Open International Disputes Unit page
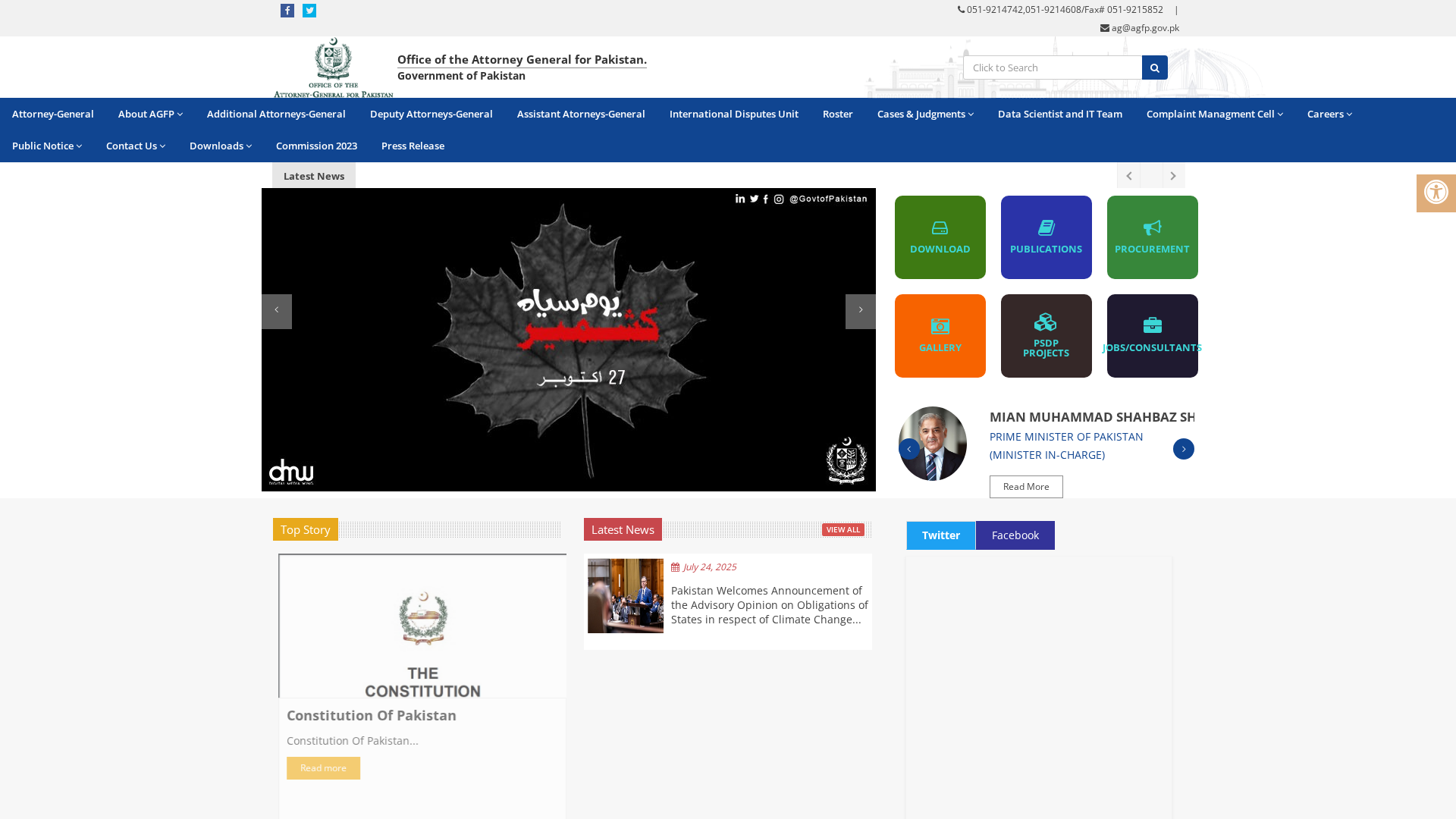 pos(733,114)
